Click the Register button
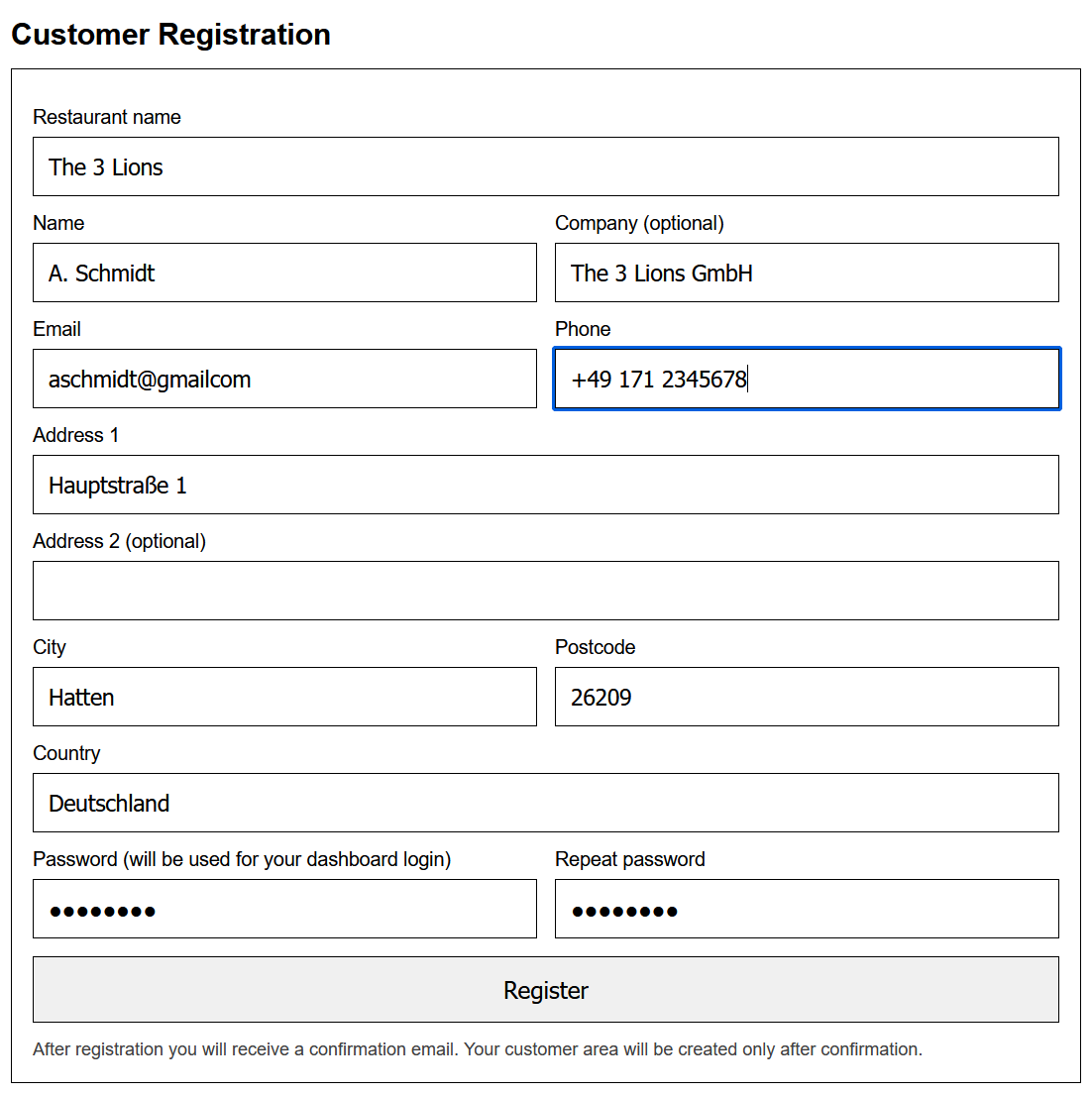Image resolution: width=1092 pixels, height=1095 pixels. click(545, 989)
